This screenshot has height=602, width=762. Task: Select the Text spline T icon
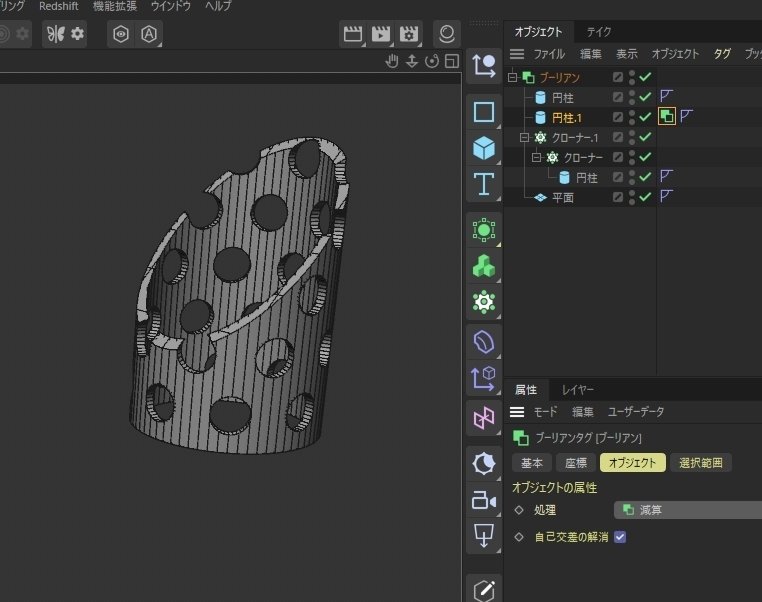(x=484, y=184)
